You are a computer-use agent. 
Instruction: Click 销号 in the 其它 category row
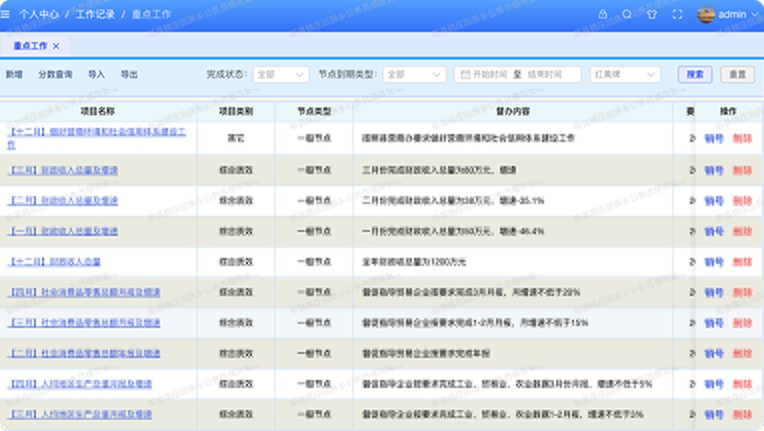[x=714, y=139]
